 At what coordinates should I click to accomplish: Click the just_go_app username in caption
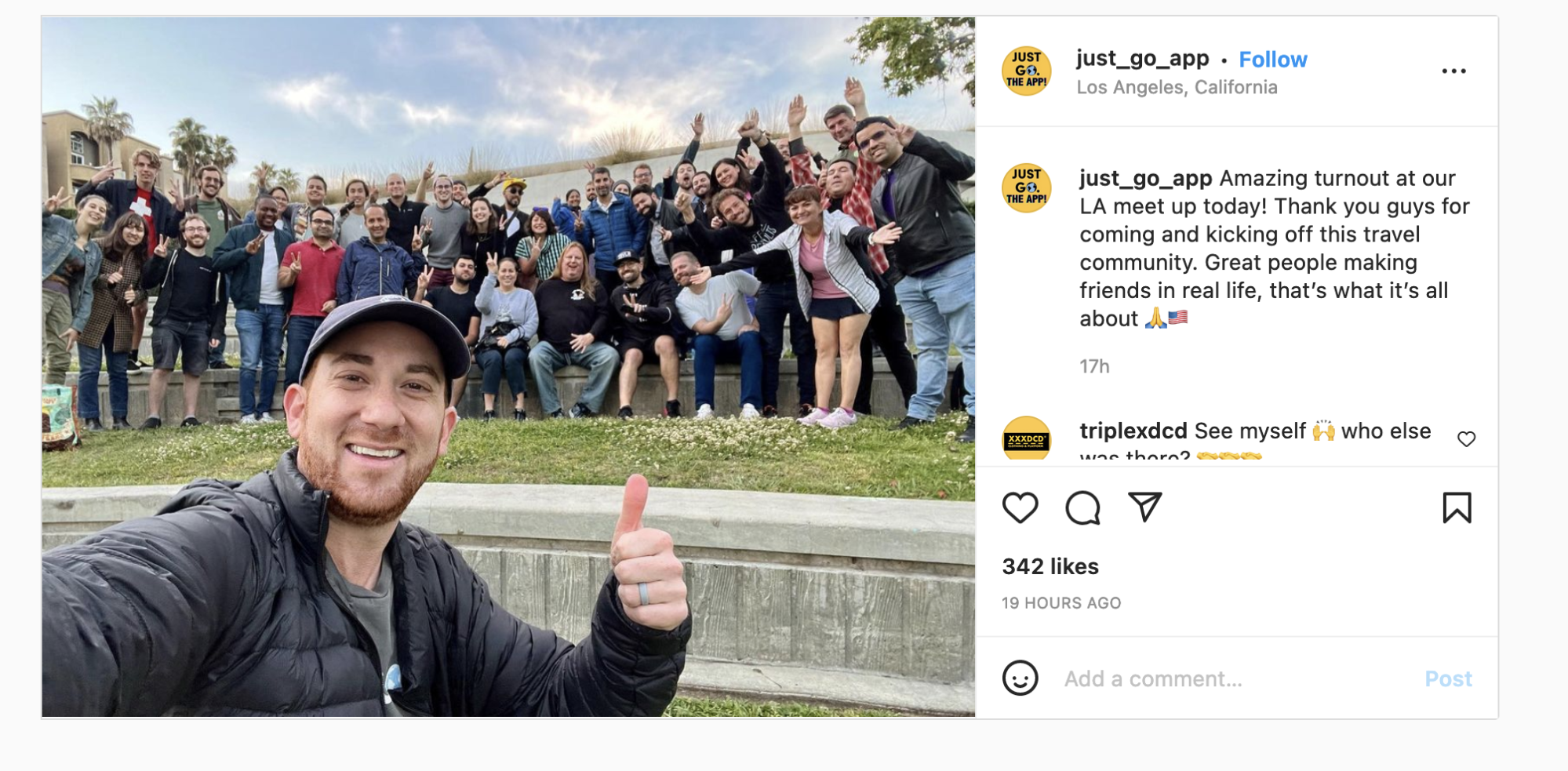pos(1145,178)
